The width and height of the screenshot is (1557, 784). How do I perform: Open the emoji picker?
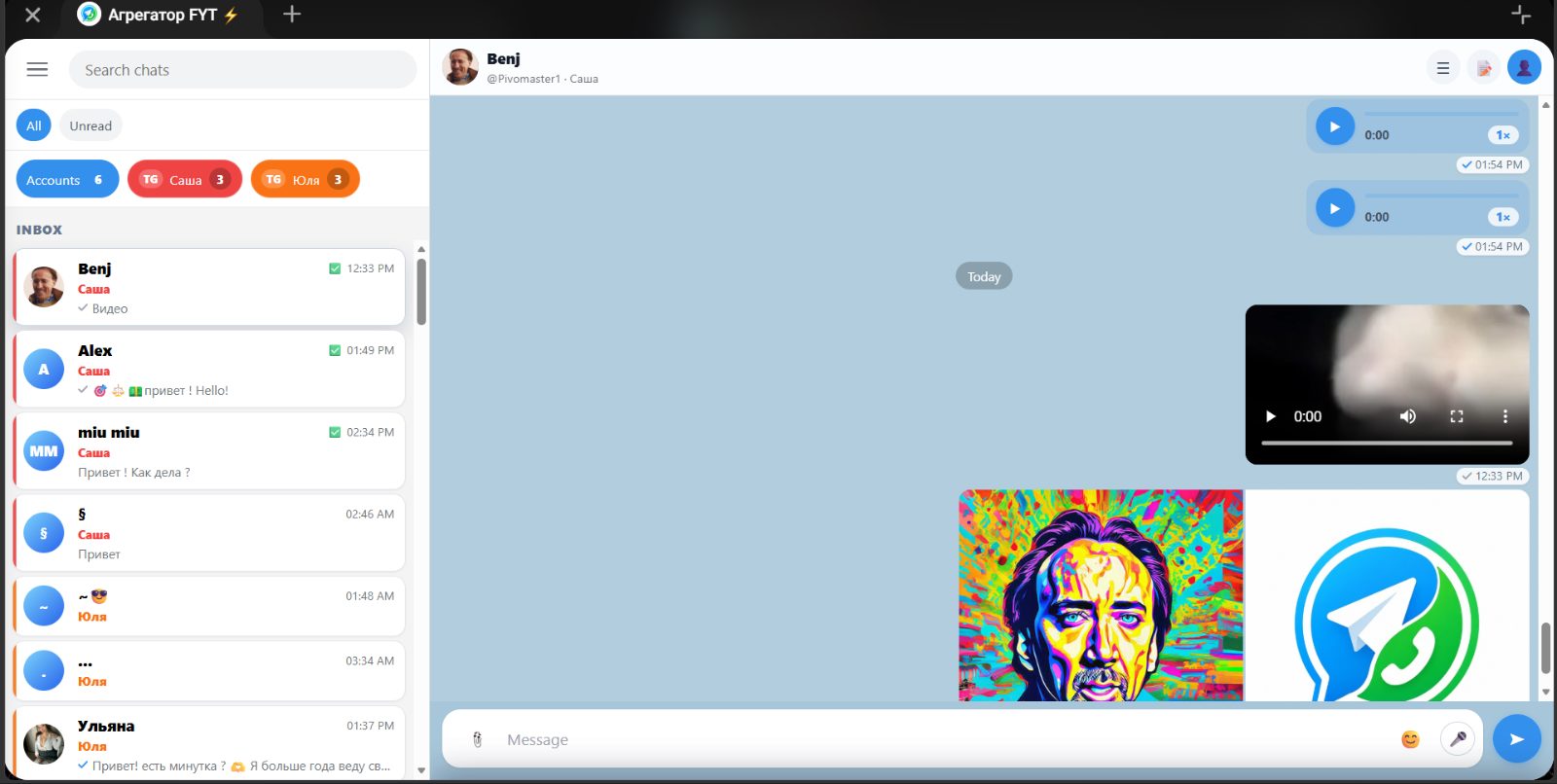[x=1410, y=739]
